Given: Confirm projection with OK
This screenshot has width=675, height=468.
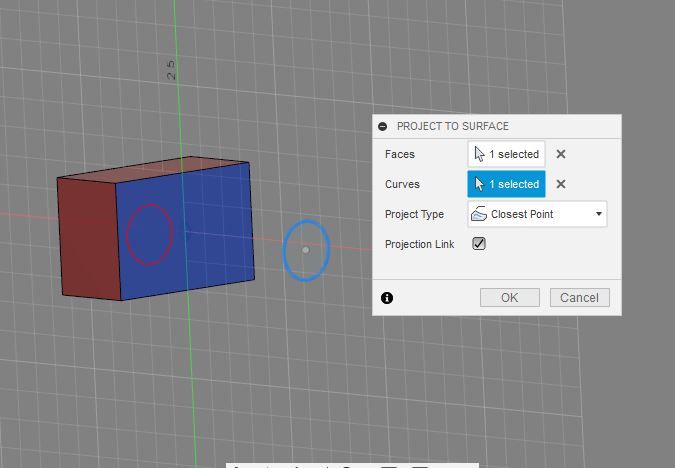Looking at the screenshot, I should (510, 298).
